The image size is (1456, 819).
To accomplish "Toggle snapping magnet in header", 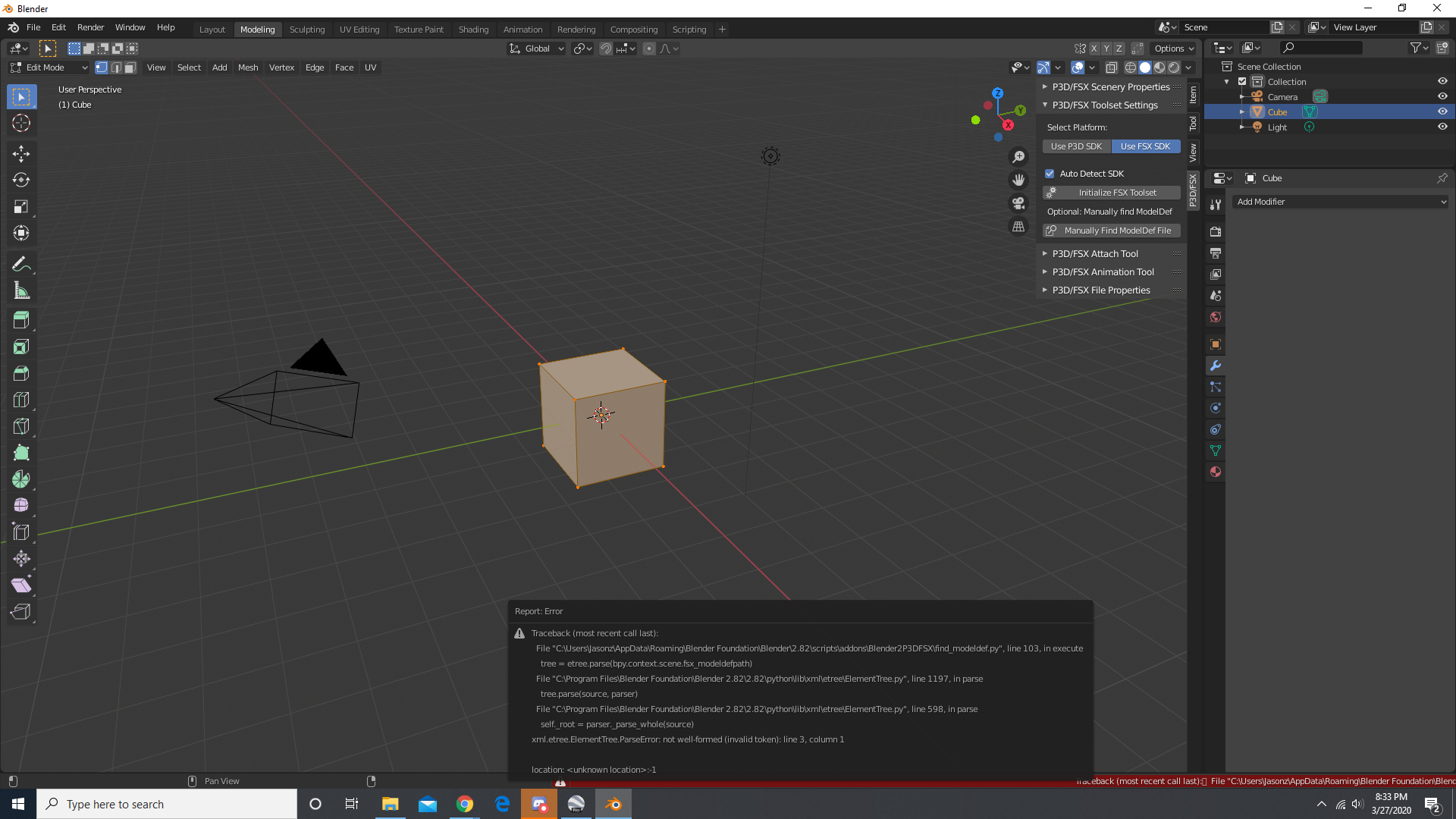I will [606, 49].
